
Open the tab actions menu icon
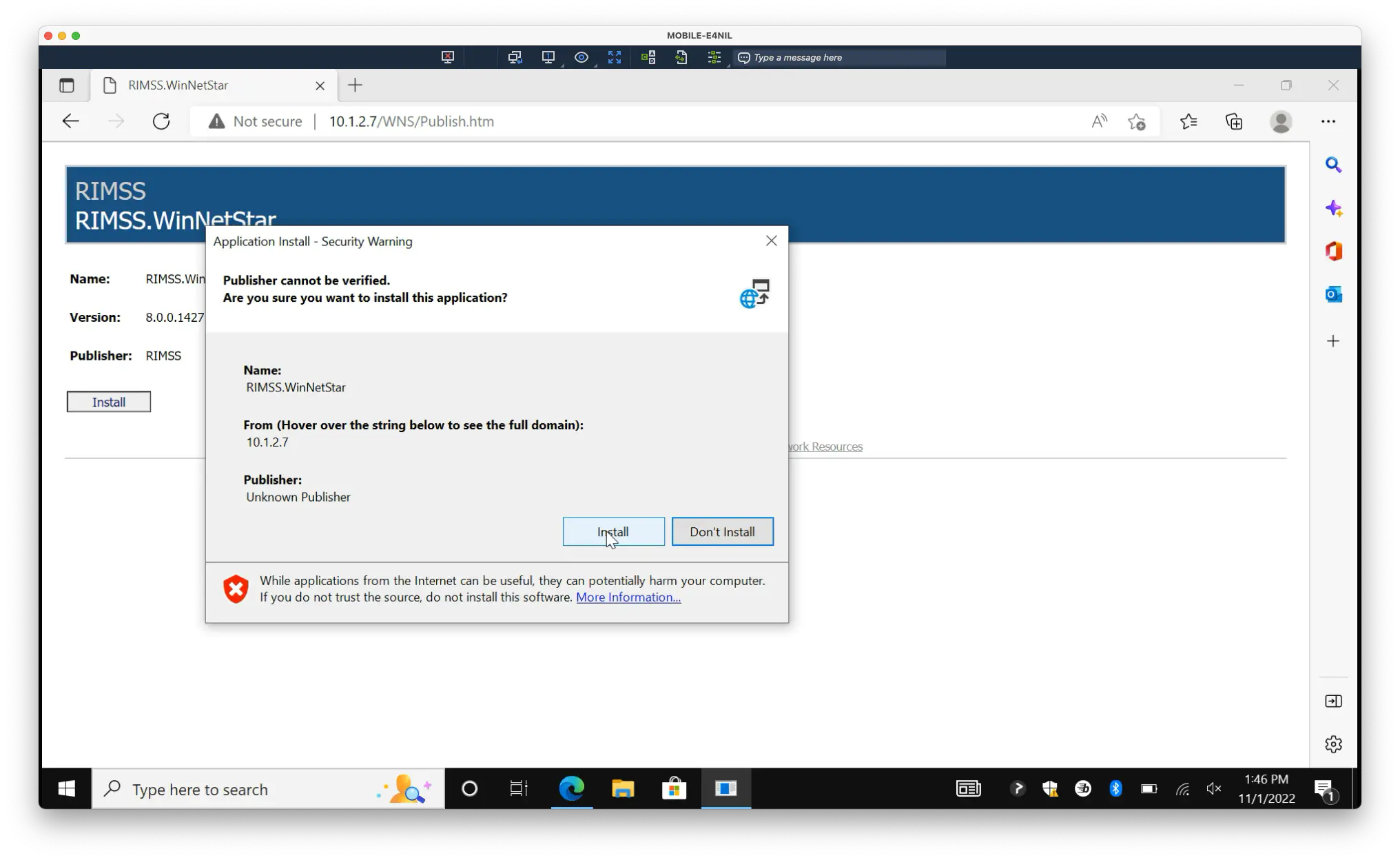click(x=67, y=85)
